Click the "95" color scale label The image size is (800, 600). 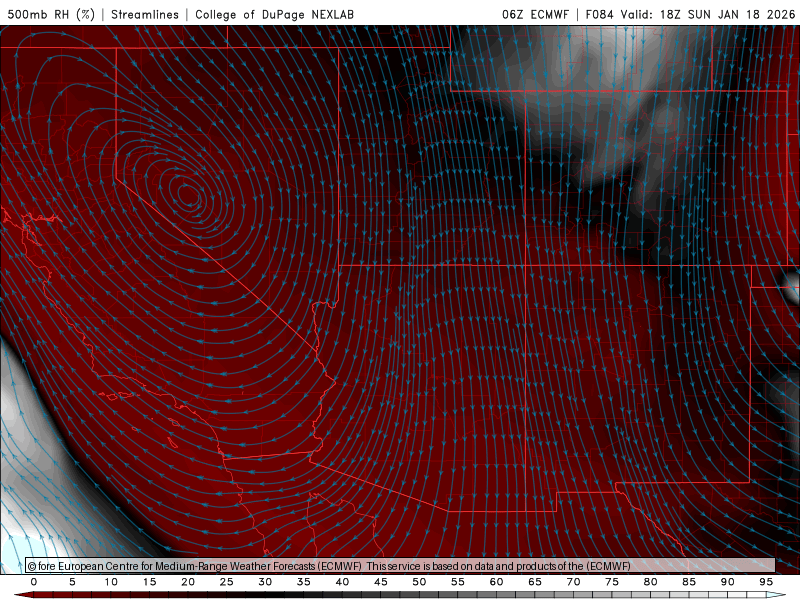click(766, 582)
